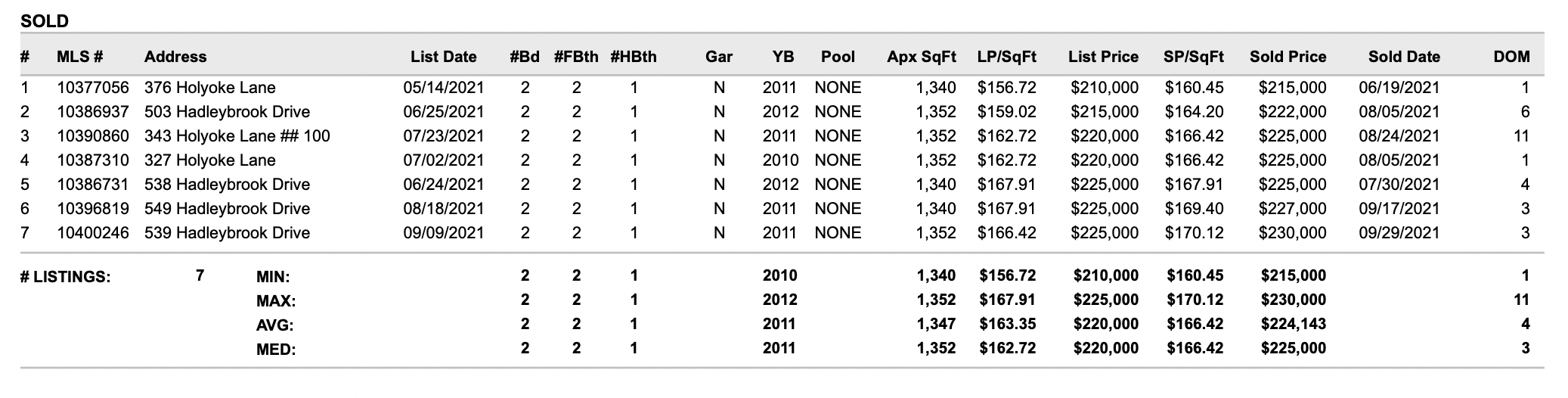1568x398 pixels.
Task: Click MLS number 10396819
Action: (x=93, y=209)
